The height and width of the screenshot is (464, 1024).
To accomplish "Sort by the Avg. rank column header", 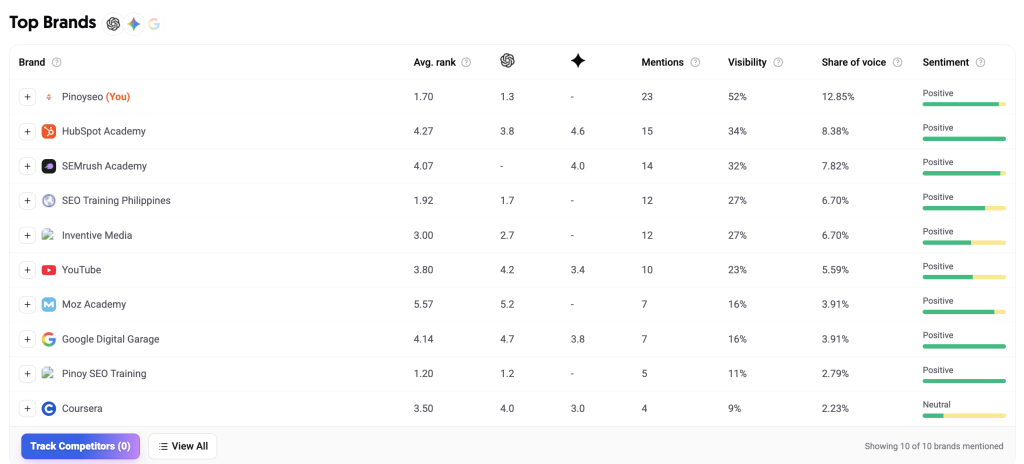I will tap(436, 63).
